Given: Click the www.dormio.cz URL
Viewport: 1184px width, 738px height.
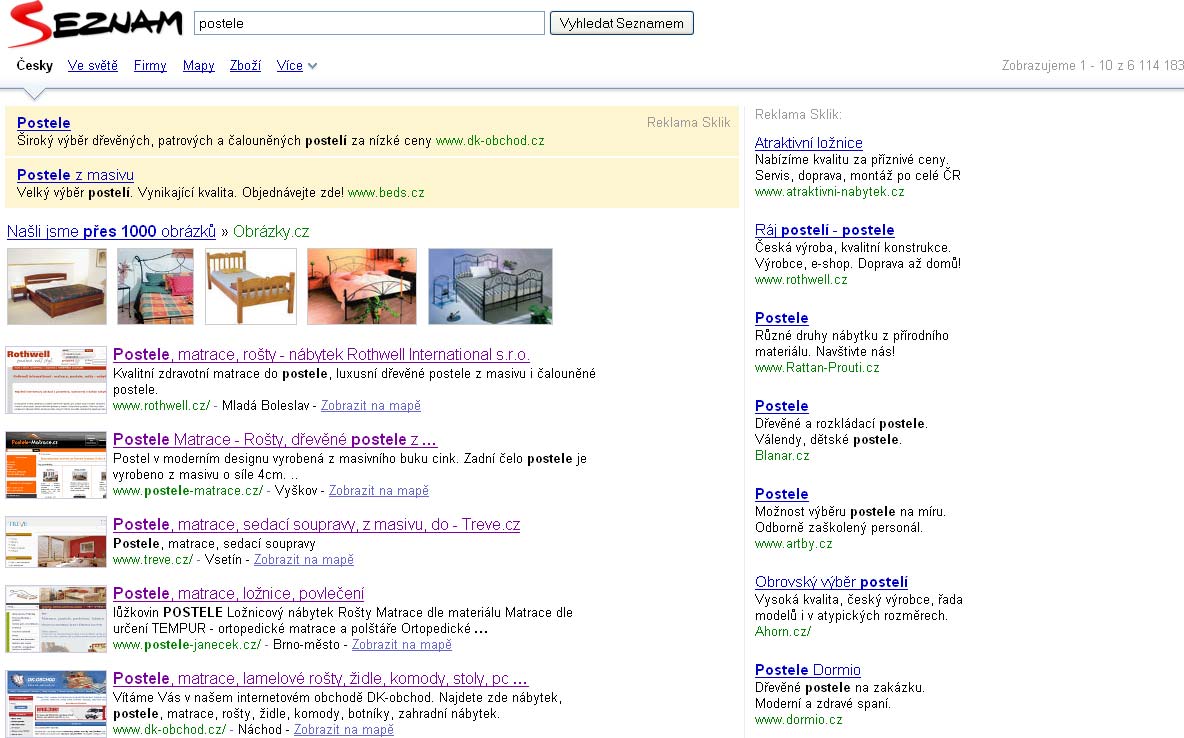Looking at the screenshot, I should tap(799, 720).
